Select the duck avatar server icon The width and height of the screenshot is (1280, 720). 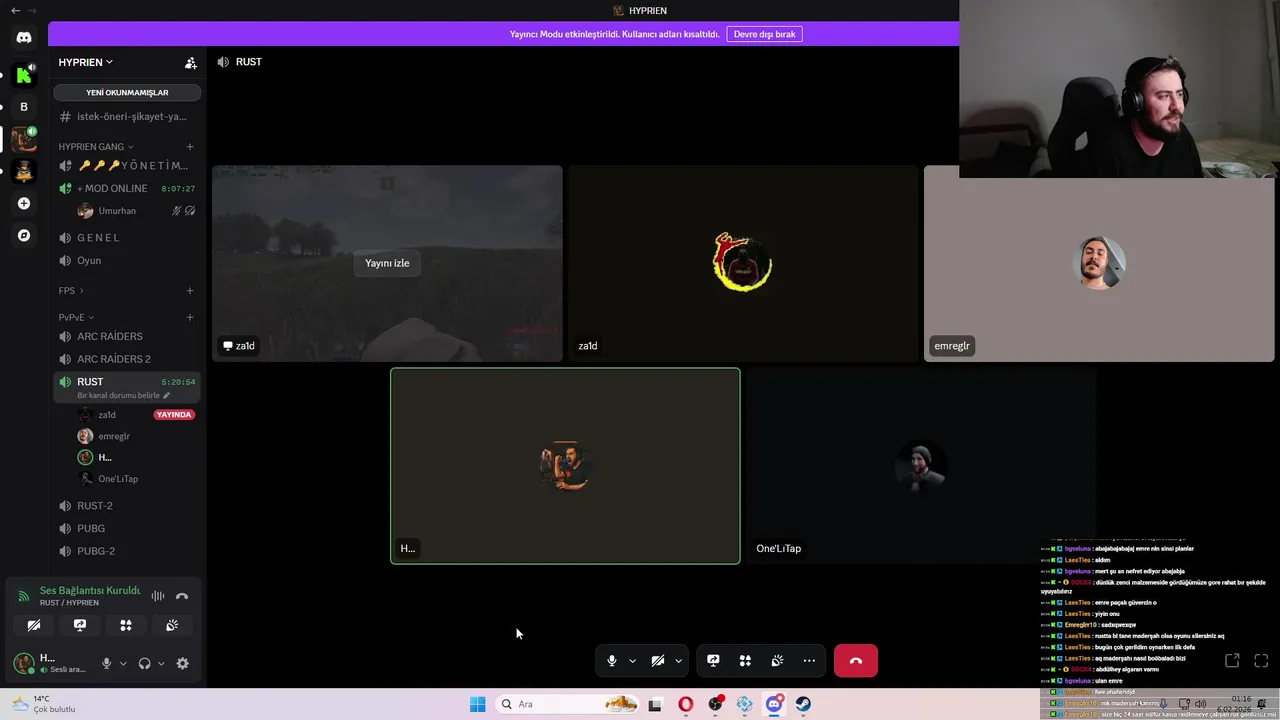[x=24, y=171]
